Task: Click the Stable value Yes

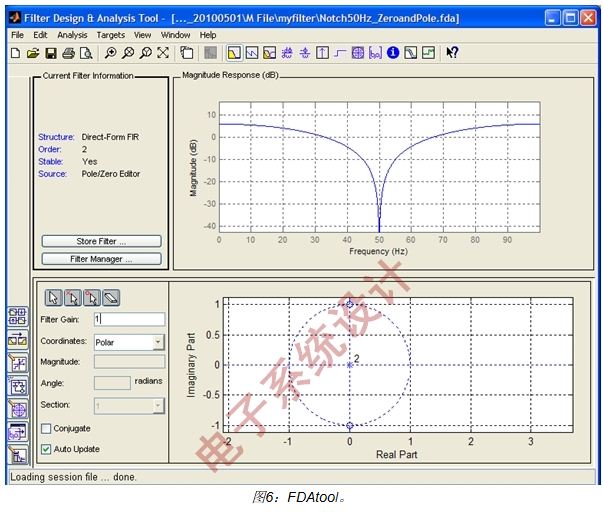Action: 89,162
